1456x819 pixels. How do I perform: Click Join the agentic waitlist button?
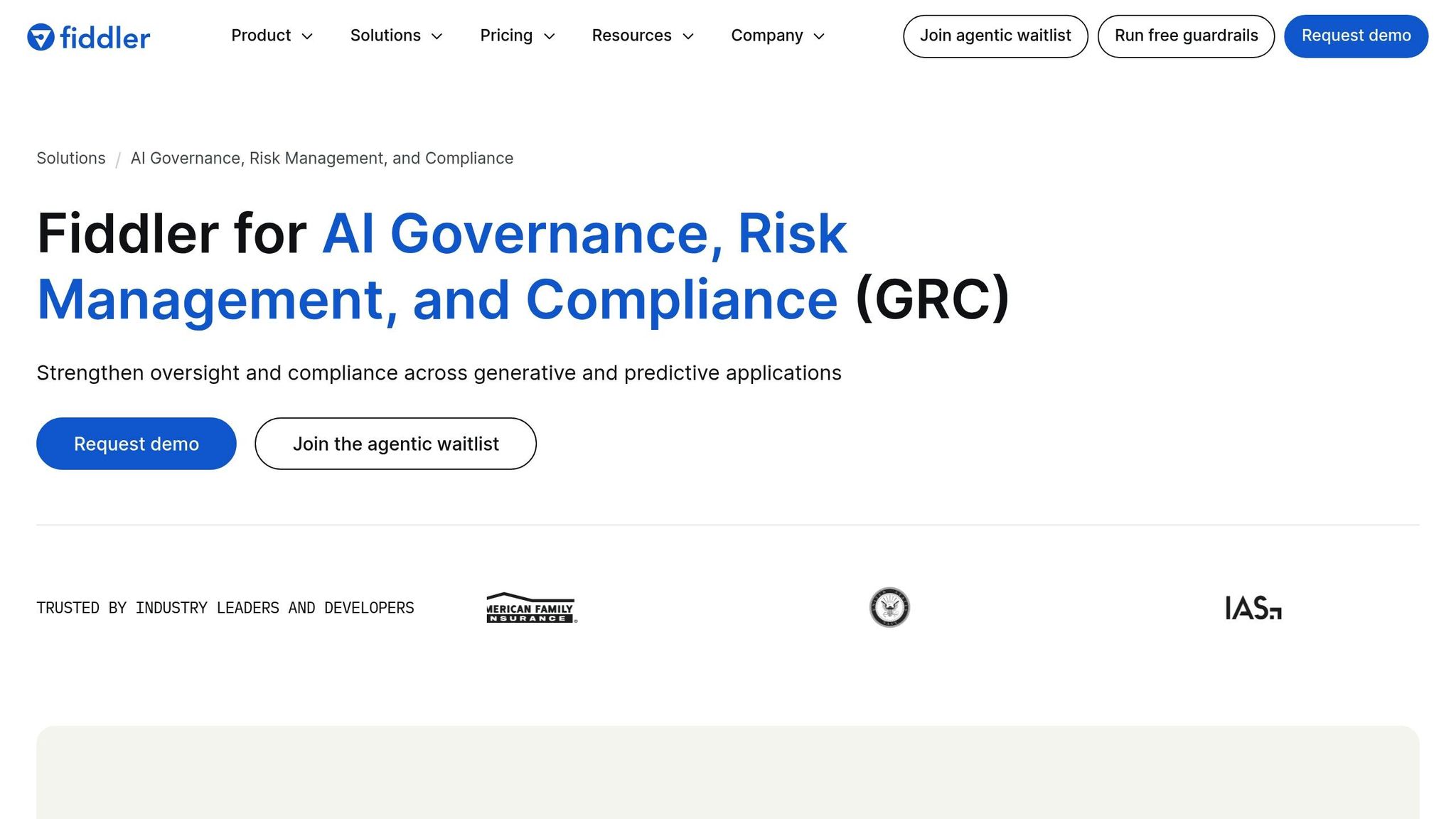[395, 444]
